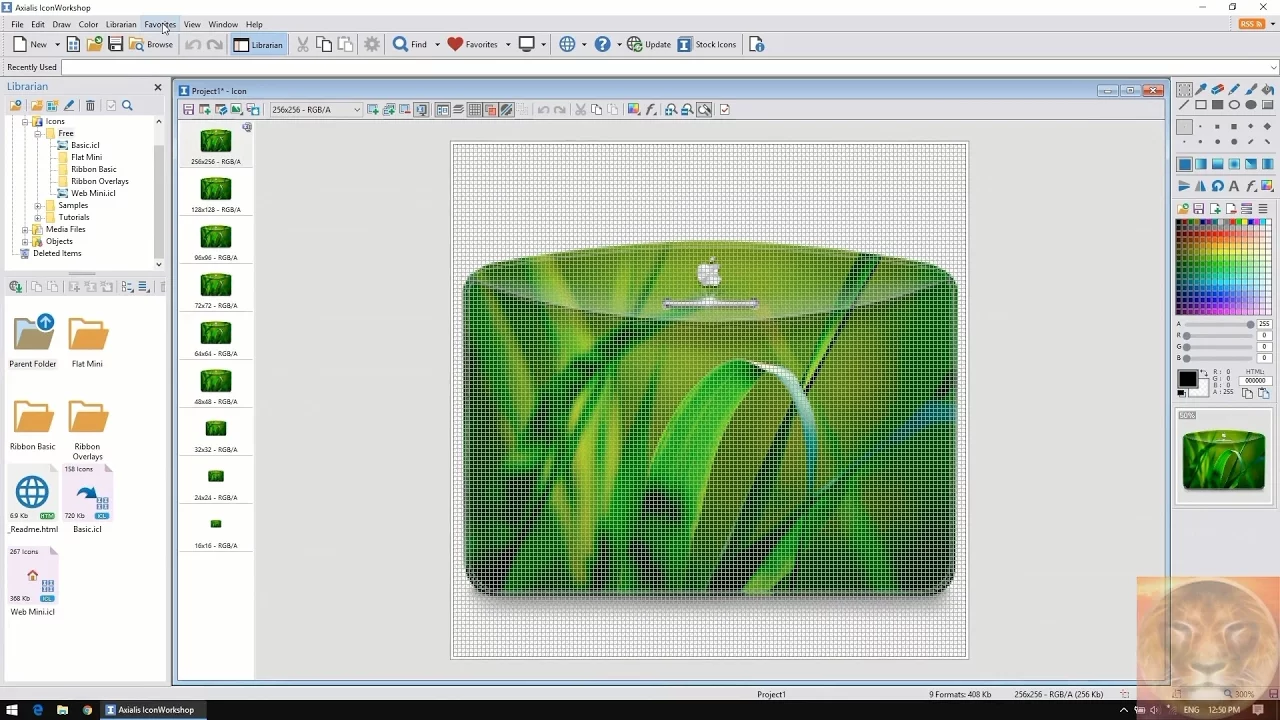Copy HTML color code icon
Viewport: 1280px width, 720px height.
coord(1247,393)
